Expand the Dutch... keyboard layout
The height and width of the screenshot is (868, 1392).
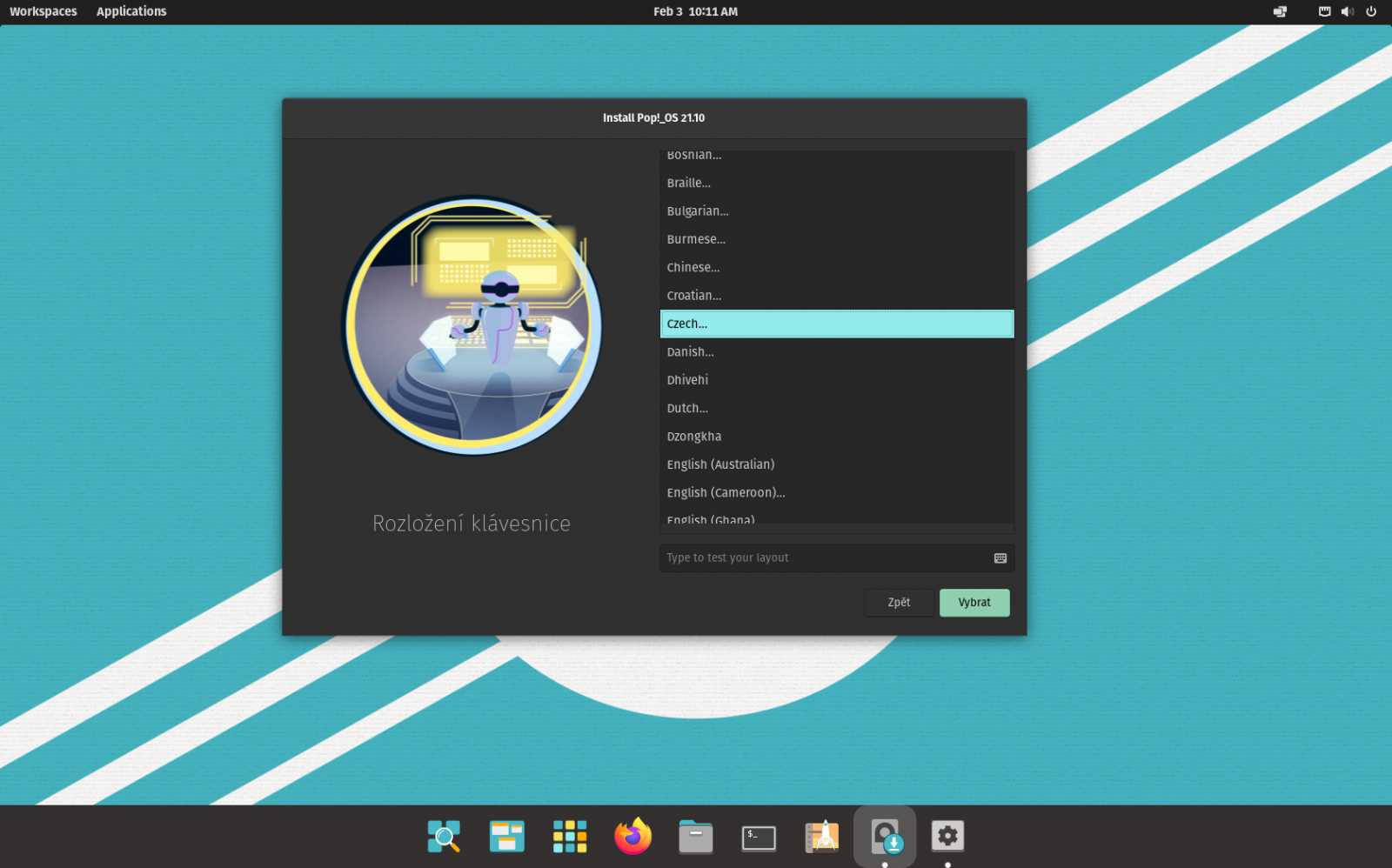click(x=837, y=408)
